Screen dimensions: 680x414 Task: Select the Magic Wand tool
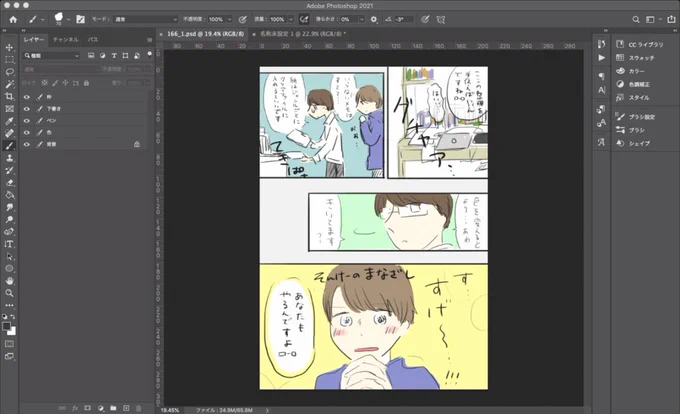click(x=9, y=84)
